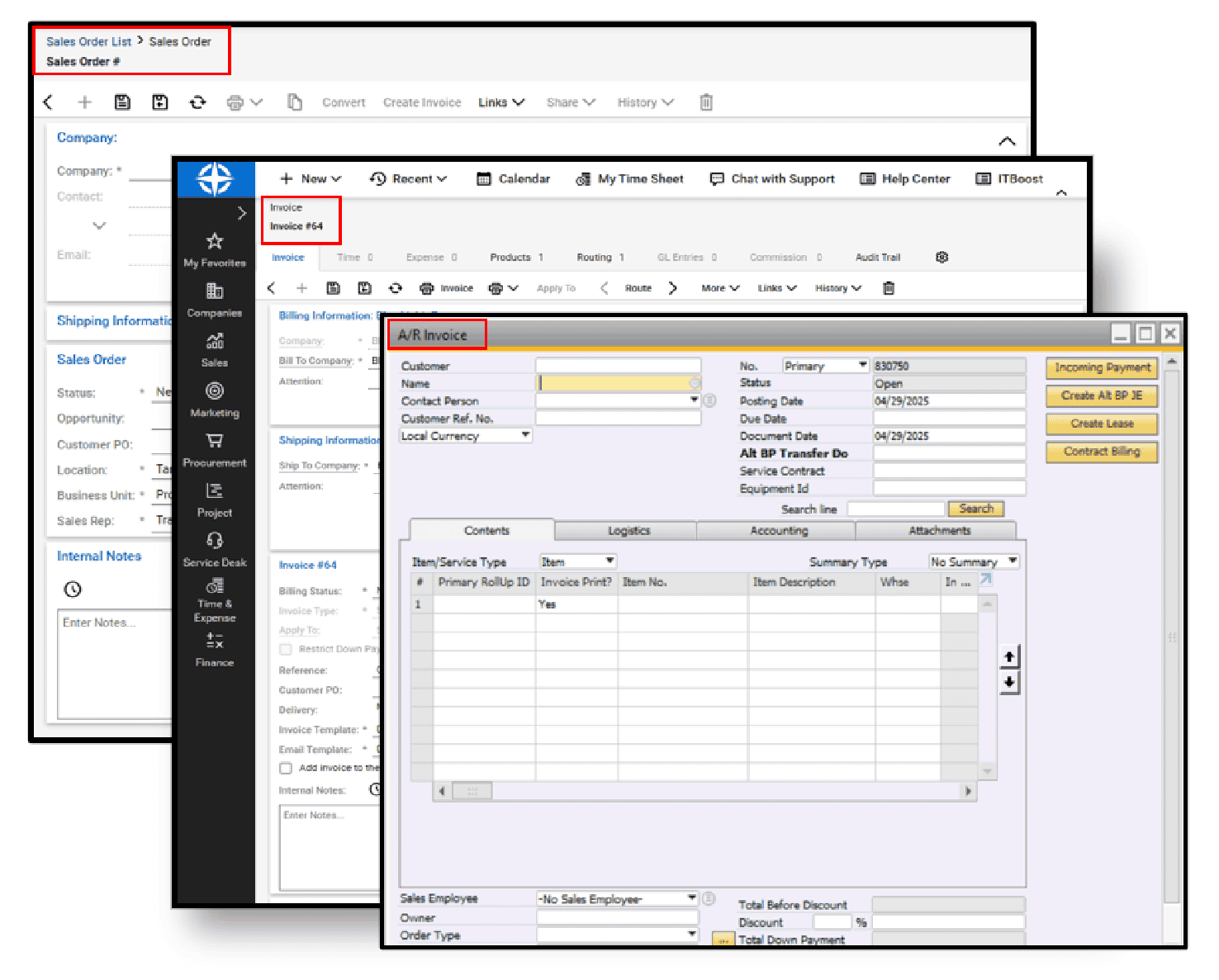Click the Customer input field

point(618,366)
